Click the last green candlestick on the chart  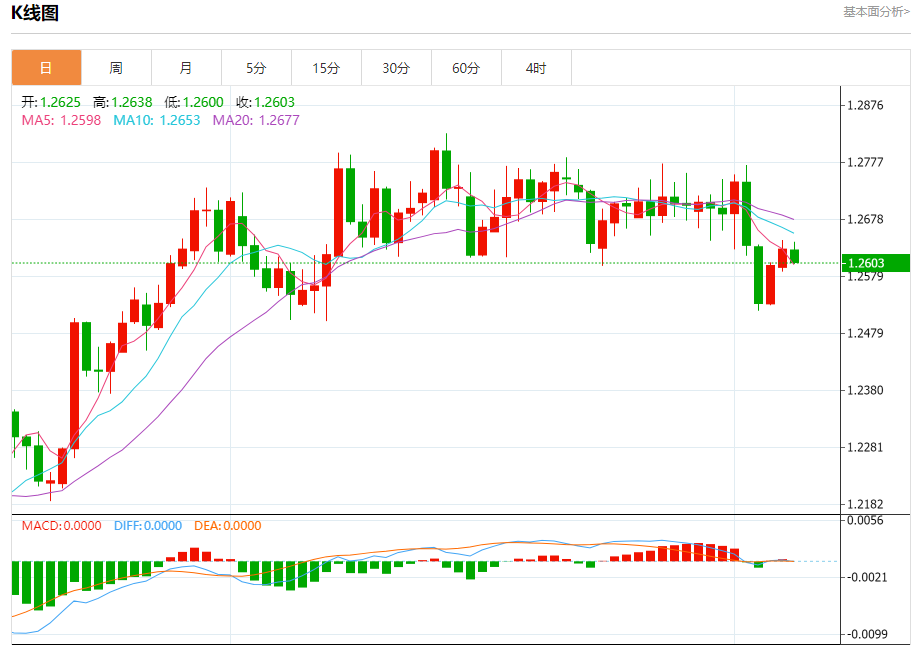[x=794, y=256]
